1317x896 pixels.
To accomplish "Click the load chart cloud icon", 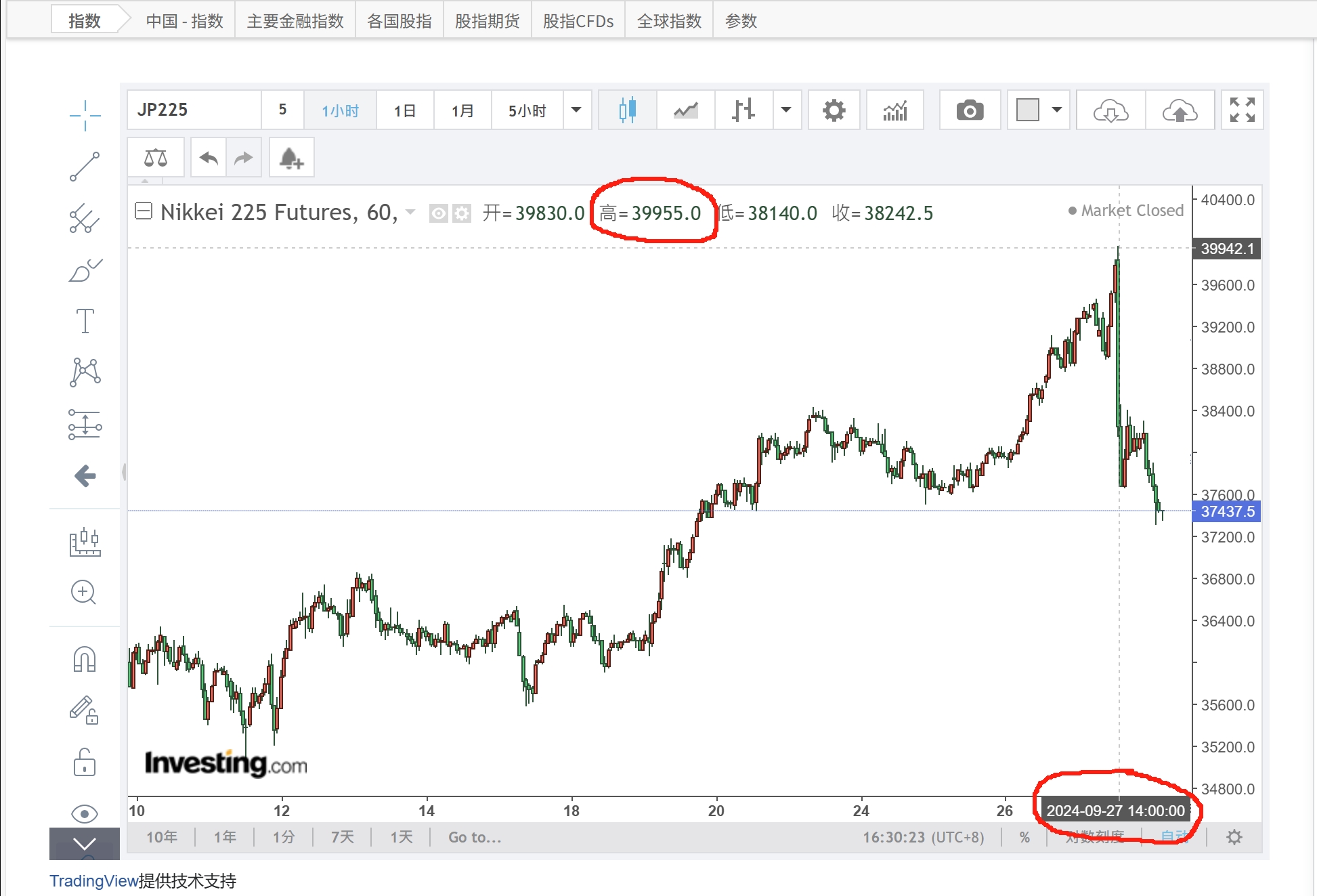I will (1110, 110).
